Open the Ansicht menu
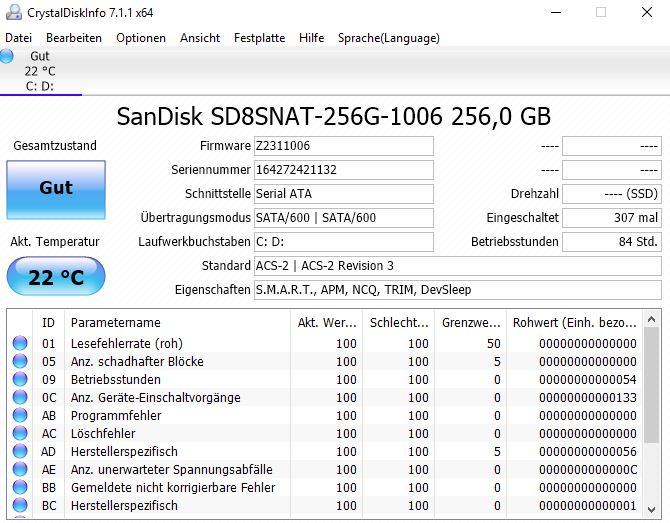 point(200,38)
